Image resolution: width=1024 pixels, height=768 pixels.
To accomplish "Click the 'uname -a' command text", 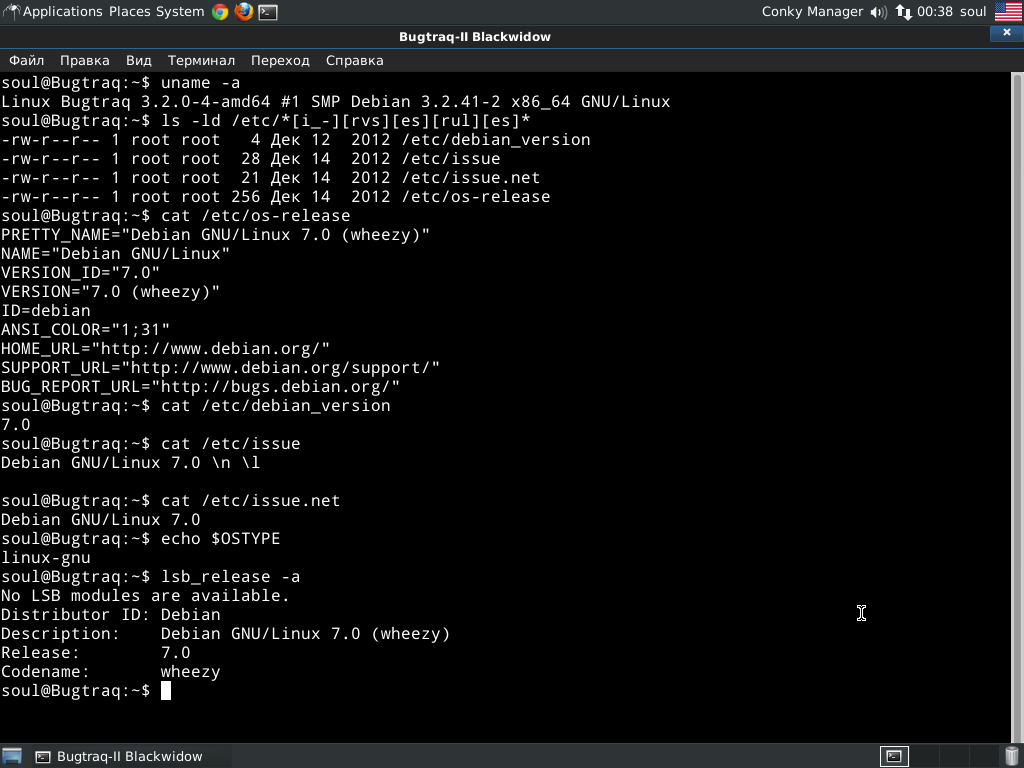I will click(200, 83).
